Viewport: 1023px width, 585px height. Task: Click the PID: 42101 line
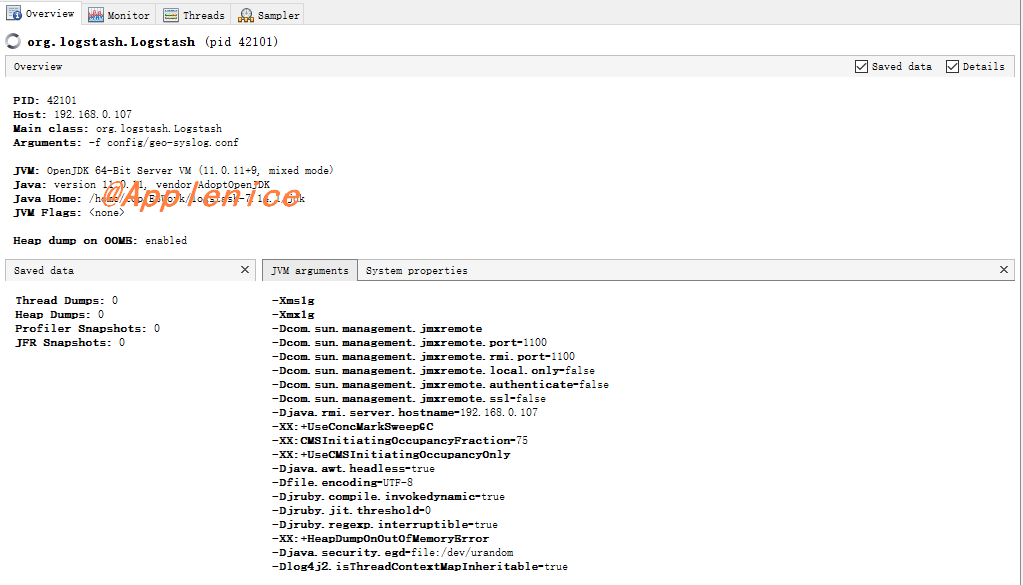(44, 100)
